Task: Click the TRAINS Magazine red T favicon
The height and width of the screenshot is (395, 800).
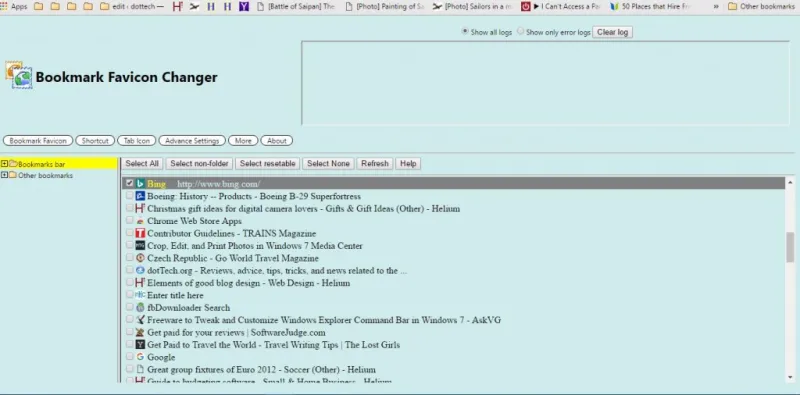Action: [x=140, y=233]
